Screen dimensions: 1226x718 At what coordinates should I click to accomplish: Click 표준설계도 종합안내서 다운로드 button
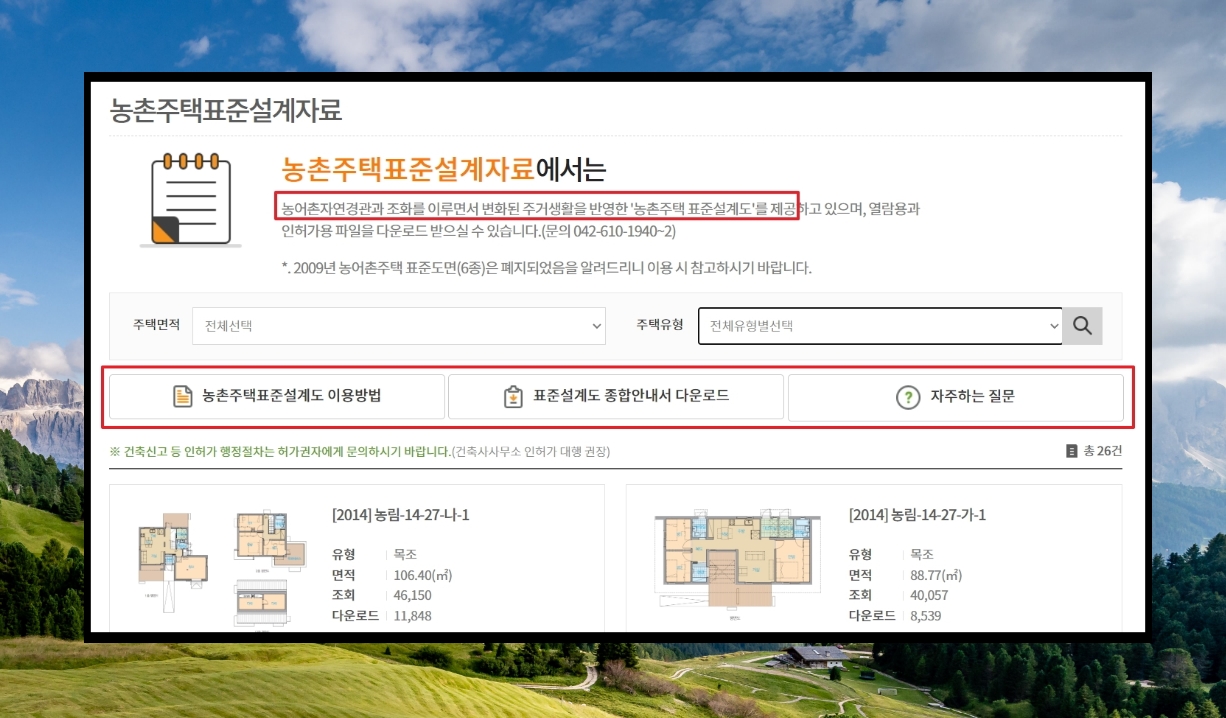616,396
